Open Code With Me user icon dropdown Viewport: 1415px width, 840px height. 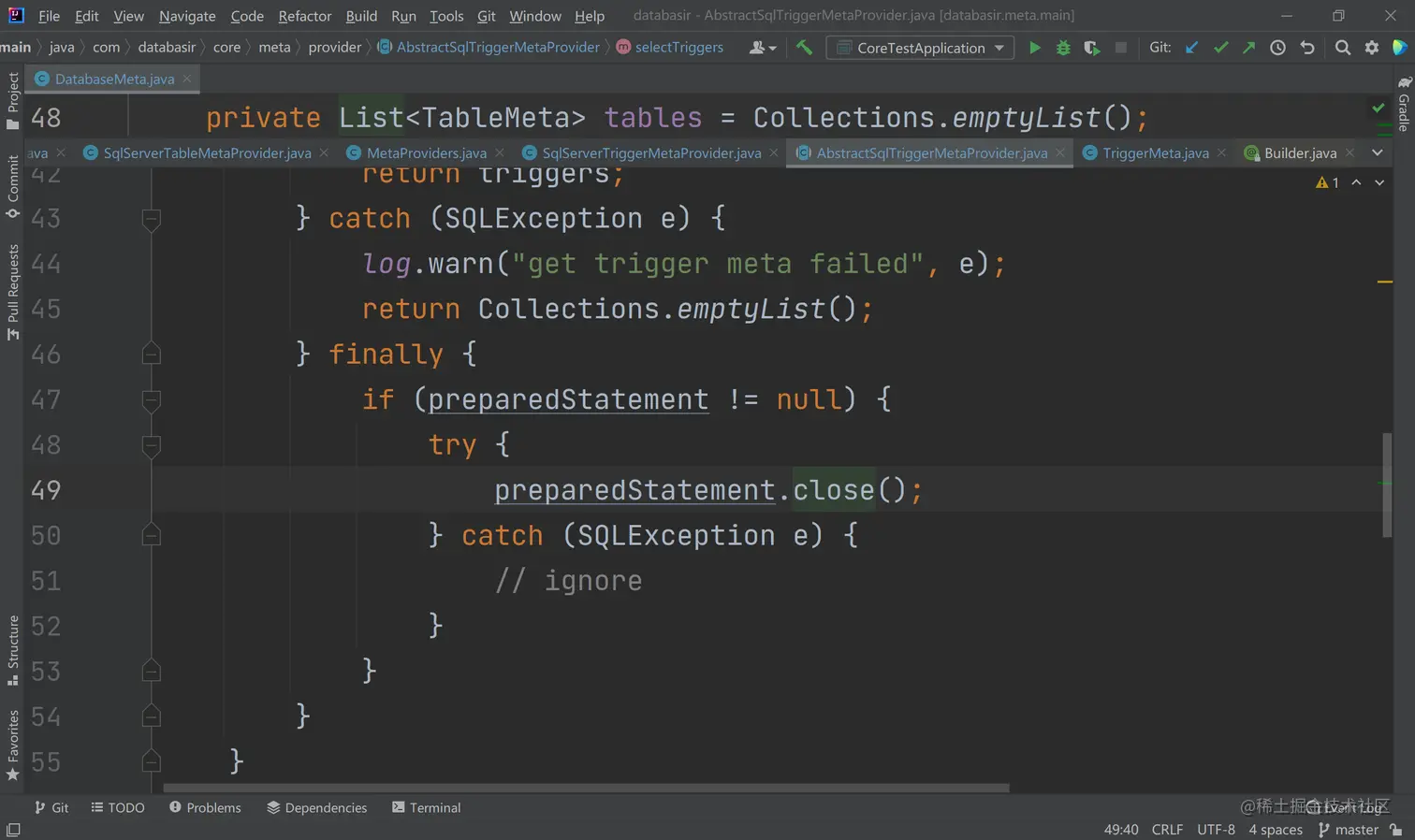pyautogui.click(x=763, y=48)
